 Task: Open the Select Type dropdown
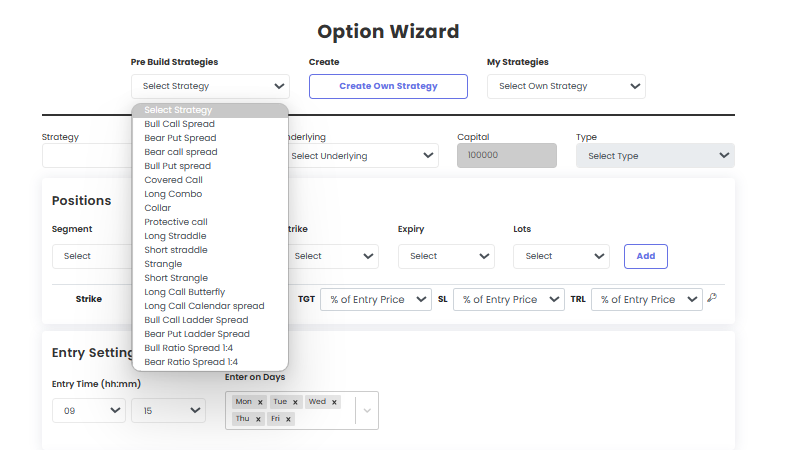point(655,156)
